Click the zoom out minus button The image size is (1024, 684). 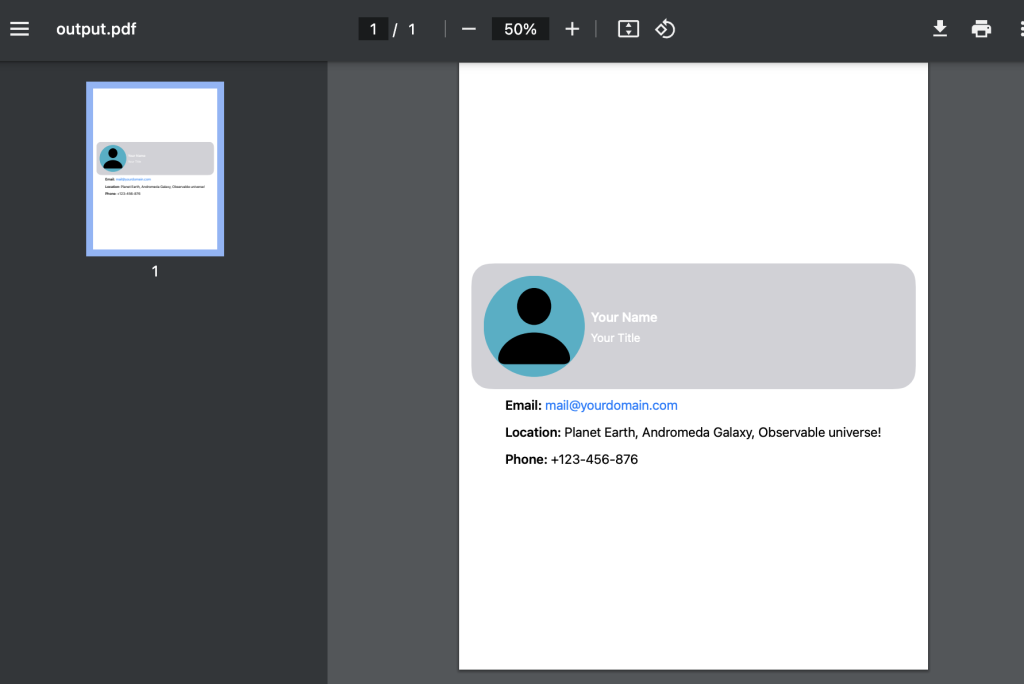pyautogui.click(x=468, y=29)
